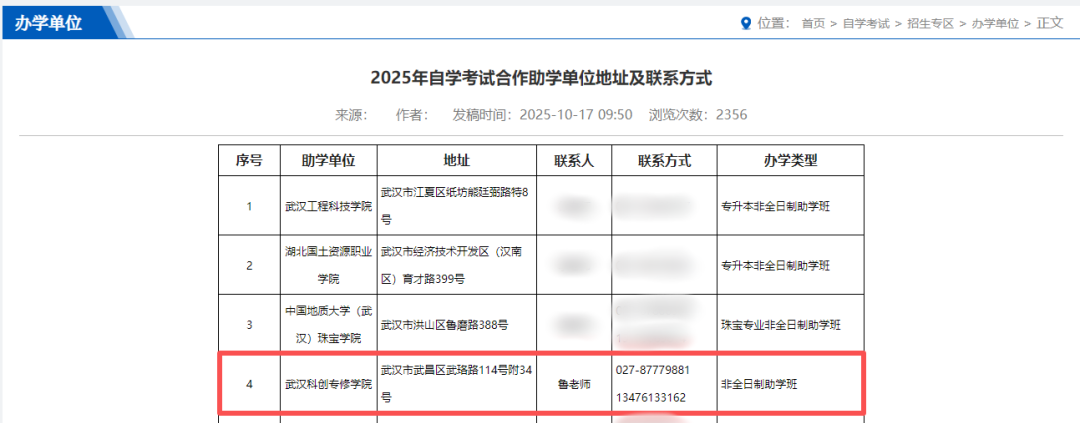Click the contact name 鲁老师
Viewport: 1080px width, 423px height.
click(x=574, y=384)
